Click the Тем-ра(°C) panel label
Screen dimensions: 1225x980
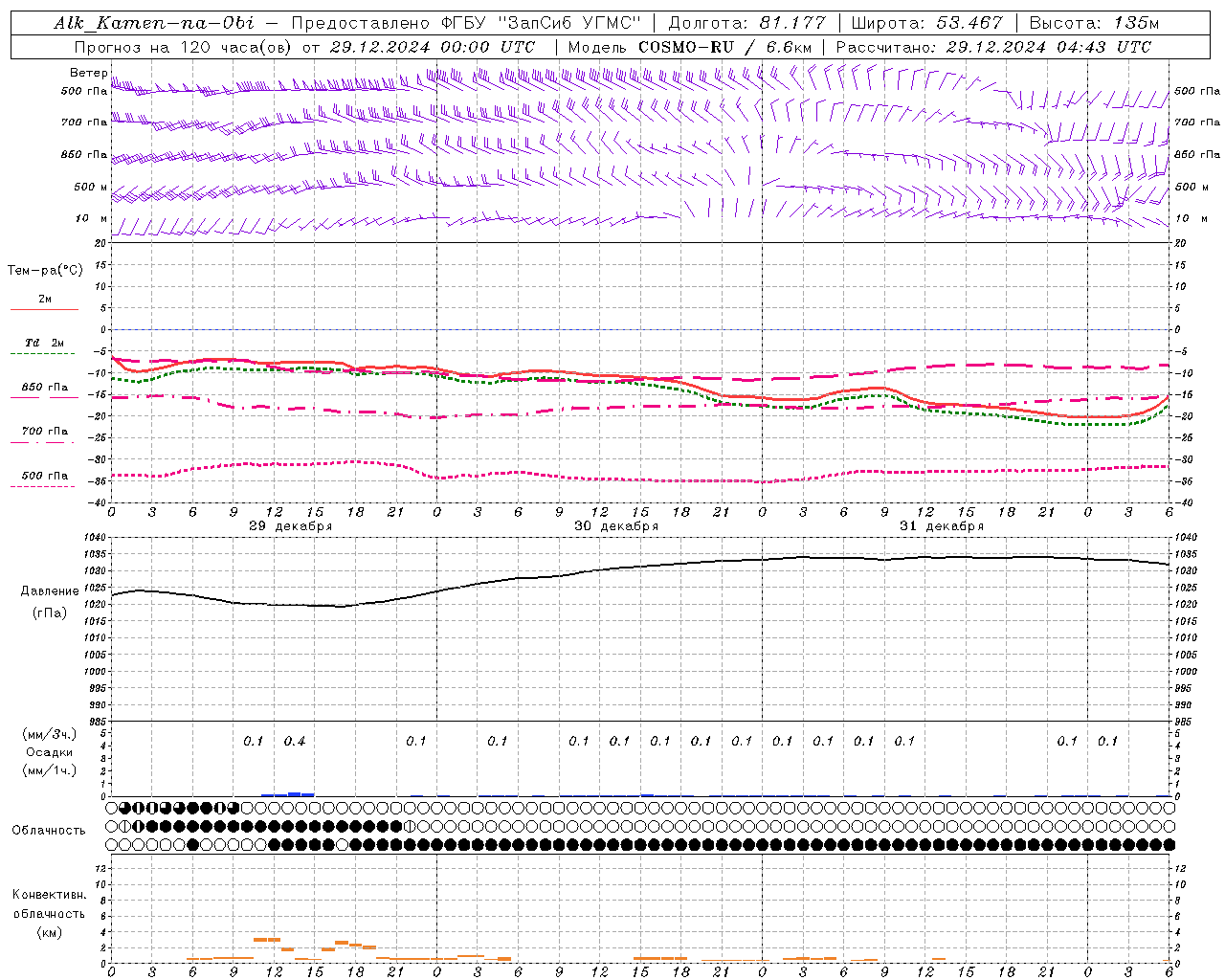point(45,271)
